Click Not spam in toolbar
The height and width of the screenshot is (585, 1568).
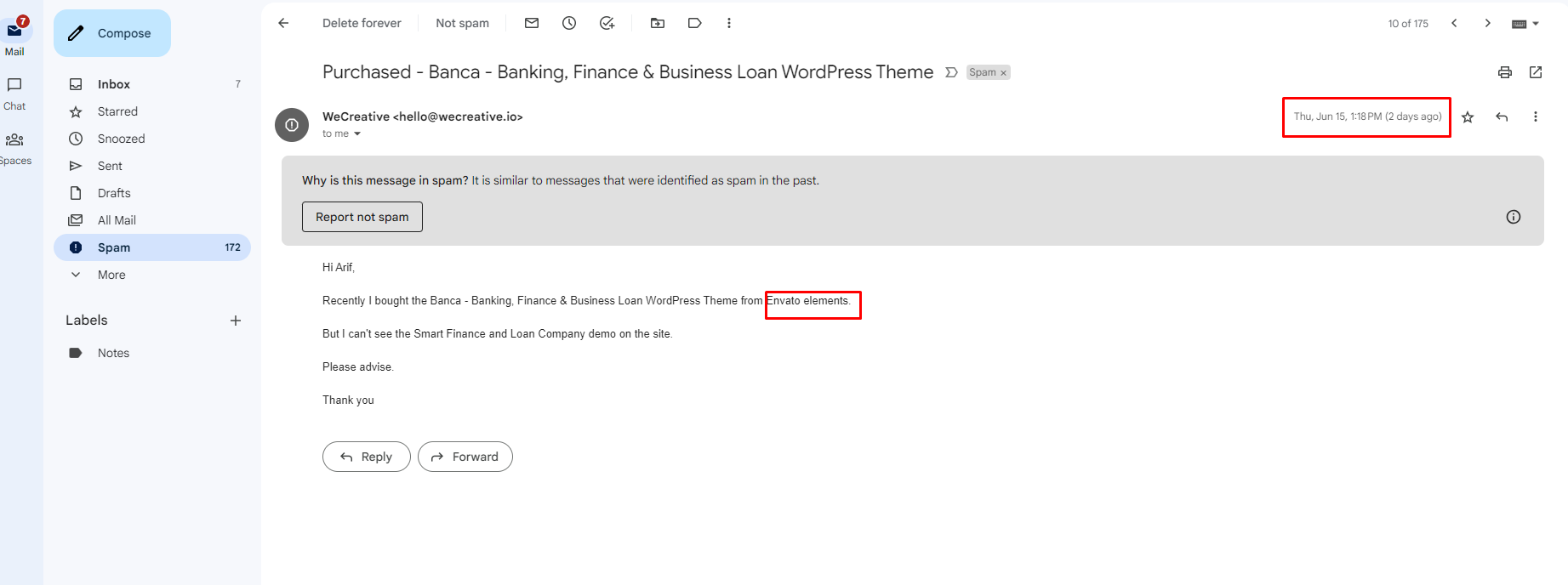(462, 23)
